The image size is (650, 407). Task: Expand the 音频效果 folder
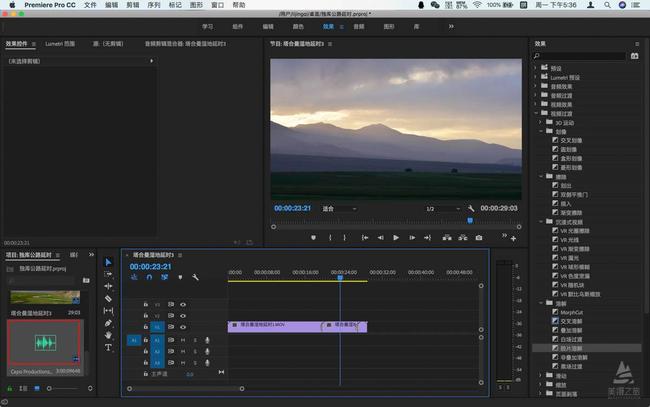click(x=535, y=86)
